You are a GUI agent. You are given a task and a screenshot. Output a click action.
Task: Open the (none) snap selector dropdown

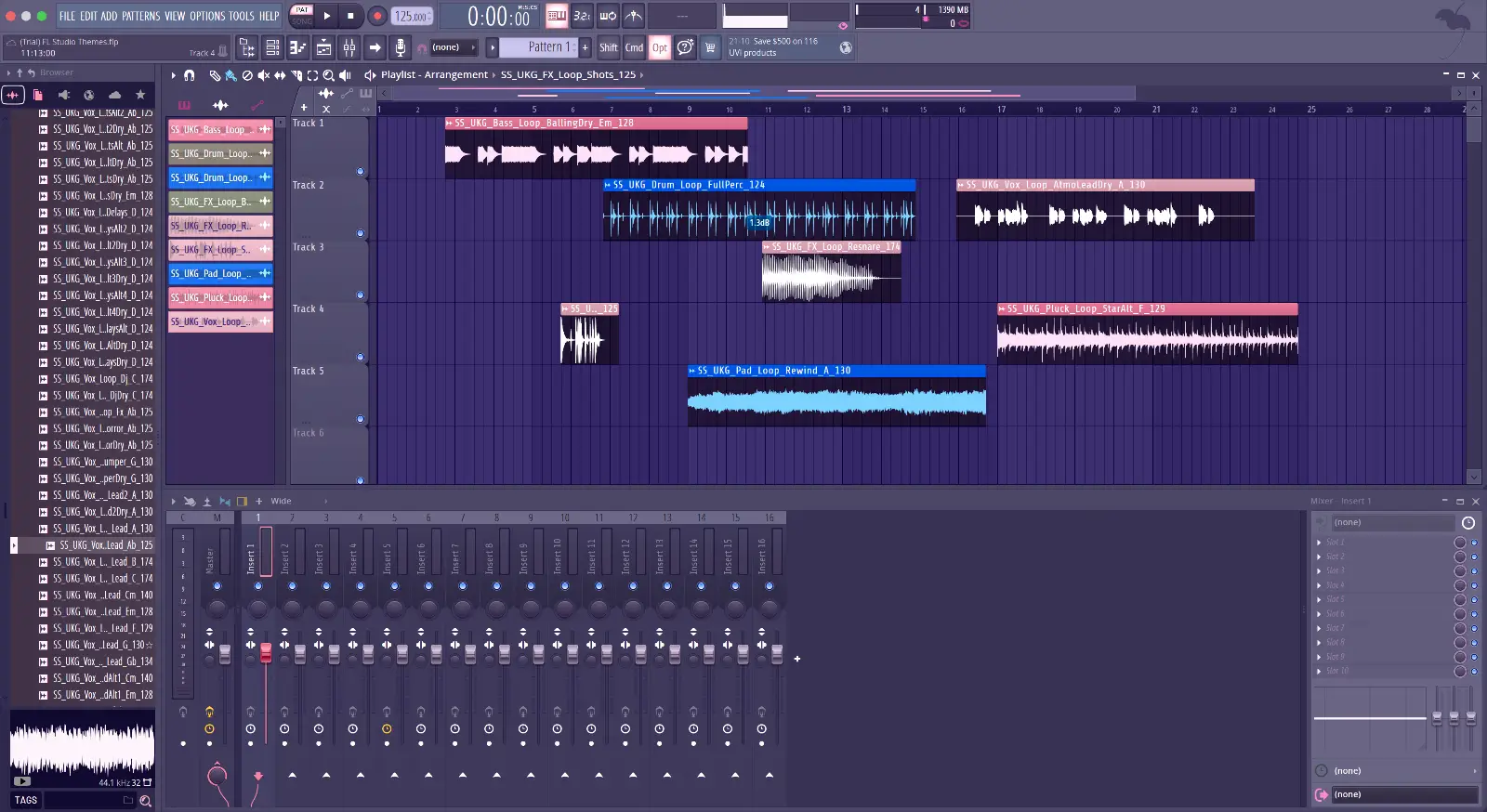coord(453,47)
